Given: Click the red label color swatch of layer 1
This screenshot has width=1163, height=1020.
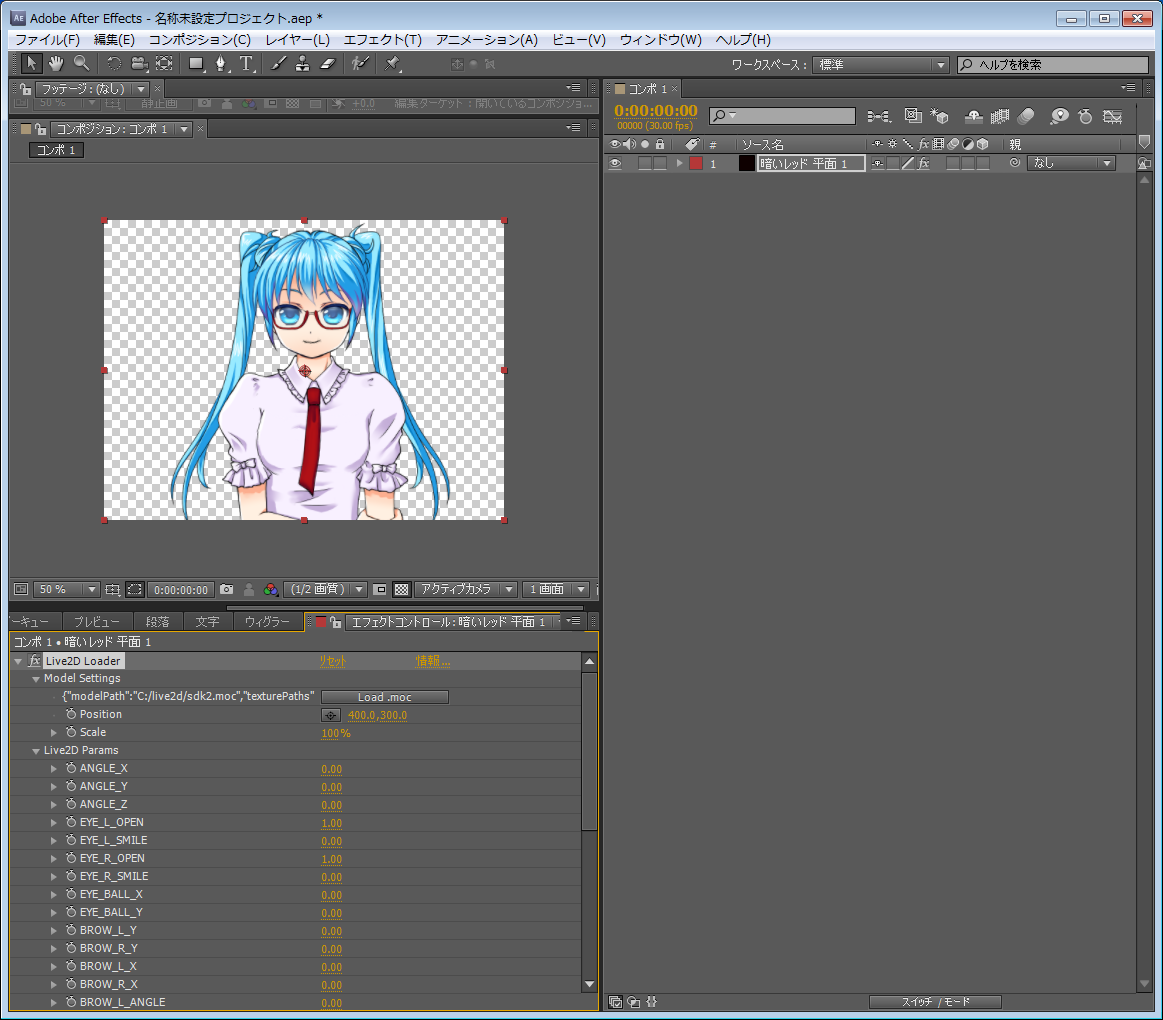Looking at the screenshot, I should pos(696,163).
